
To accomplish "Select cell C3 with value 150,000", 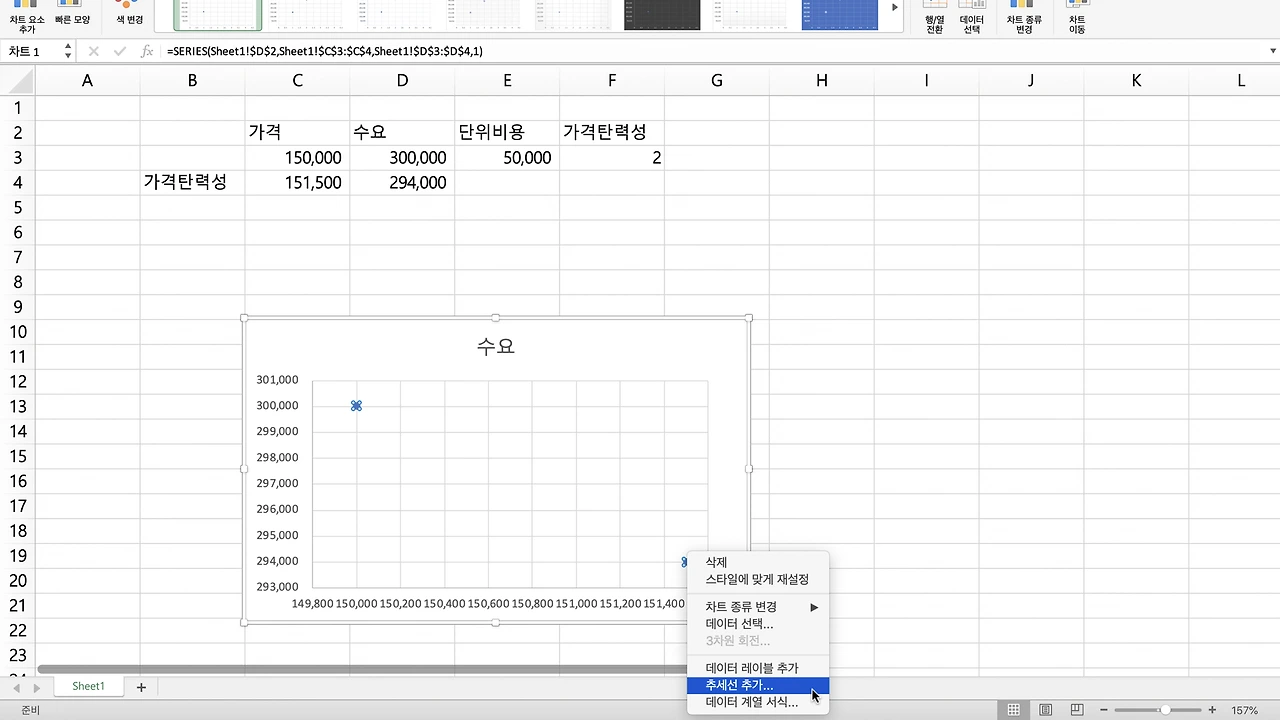I will [x=297, y=158].
